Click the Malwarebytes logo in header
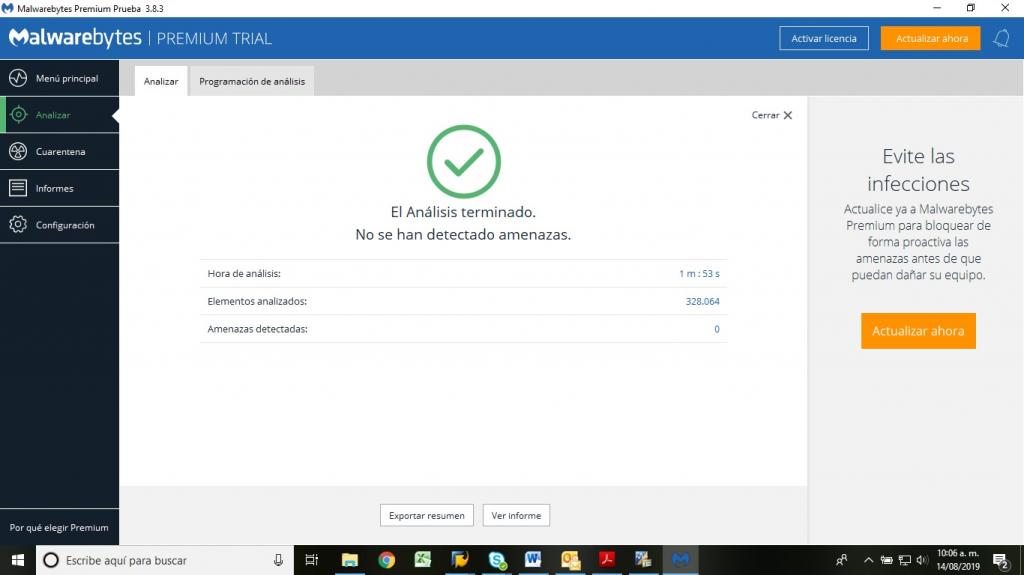1024x575 pixels. [75, 38]
